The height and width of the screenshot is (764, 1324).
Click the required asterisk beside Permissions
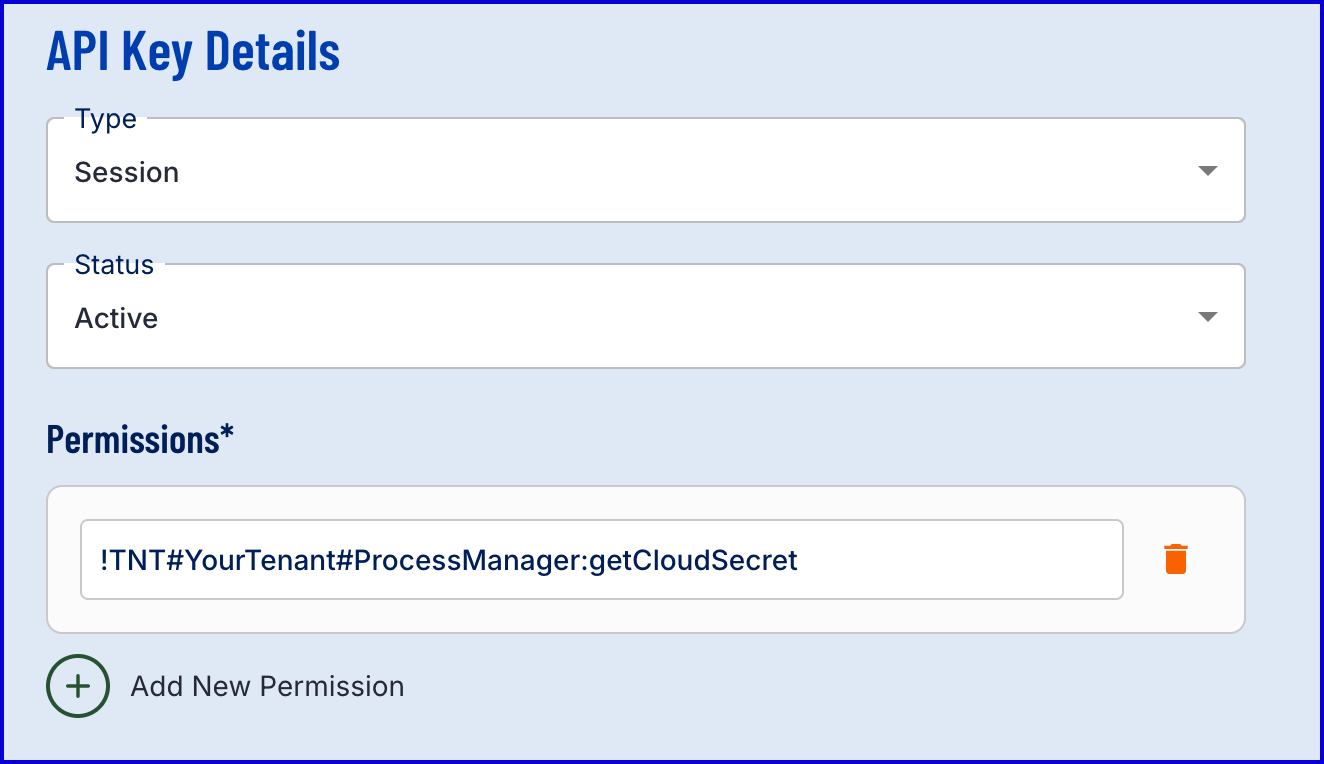click(227, 434)
